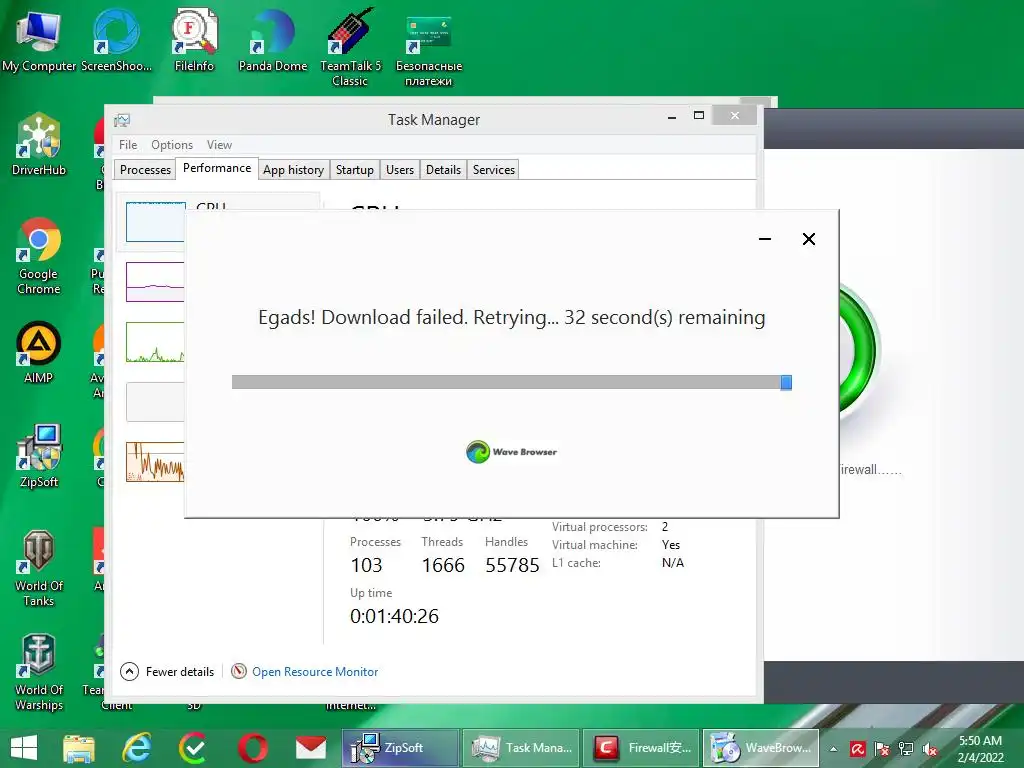Click the Wave Browser logo
This screenshot has height=768, width=1024.
coord(511,452)
